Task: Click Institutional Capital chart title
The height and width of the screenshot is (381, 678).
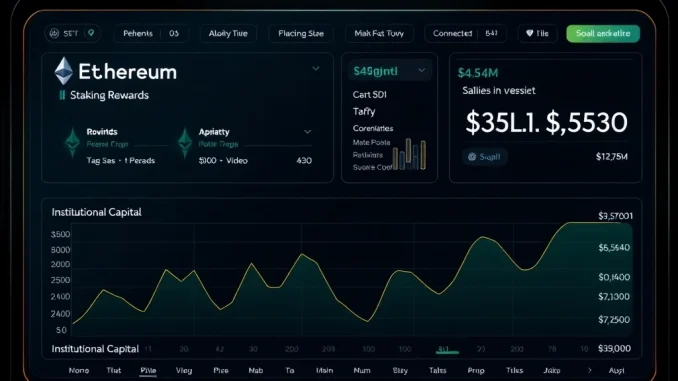Action: 96,212
